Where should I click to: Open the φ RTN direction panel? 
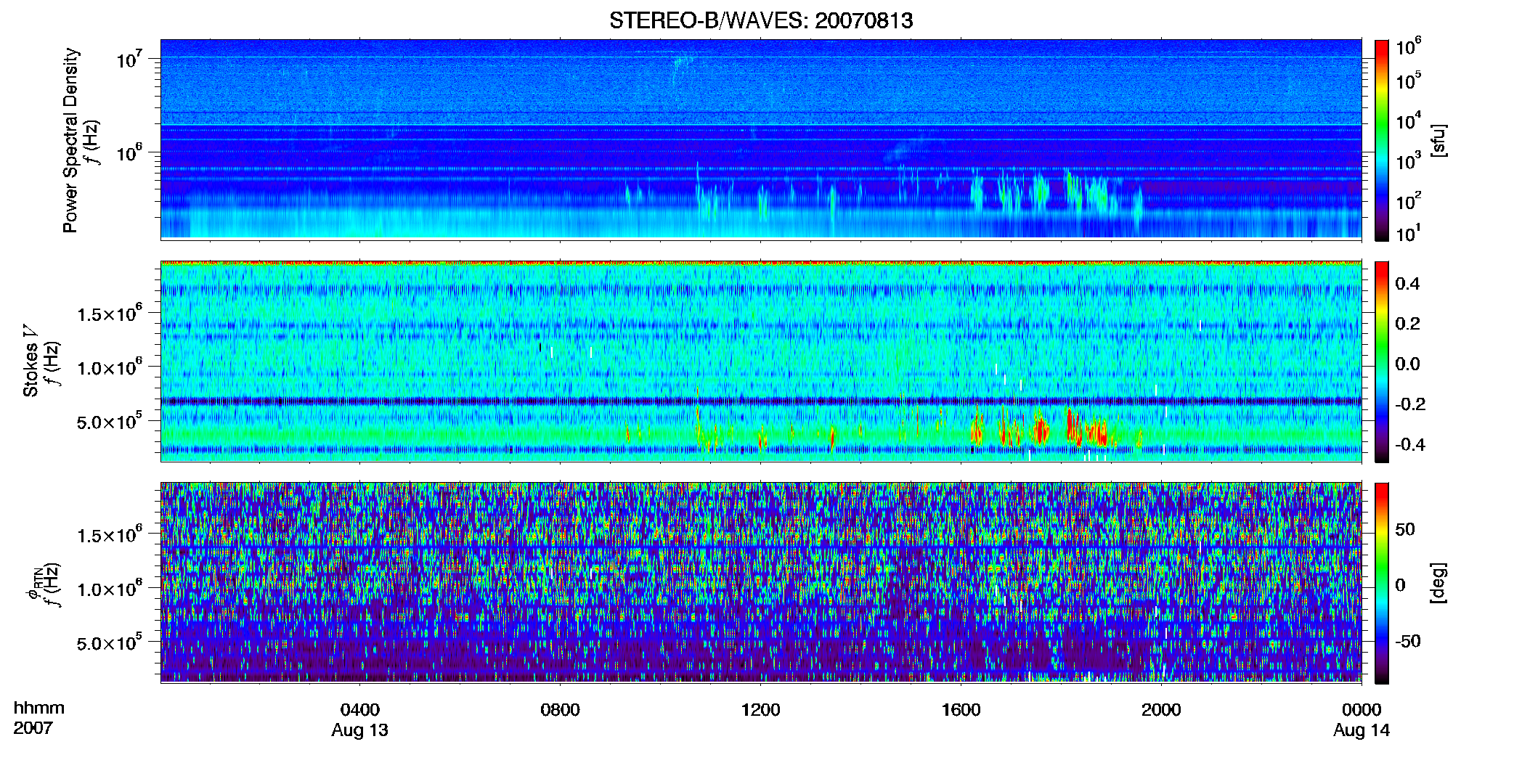[x=761, y=583]
